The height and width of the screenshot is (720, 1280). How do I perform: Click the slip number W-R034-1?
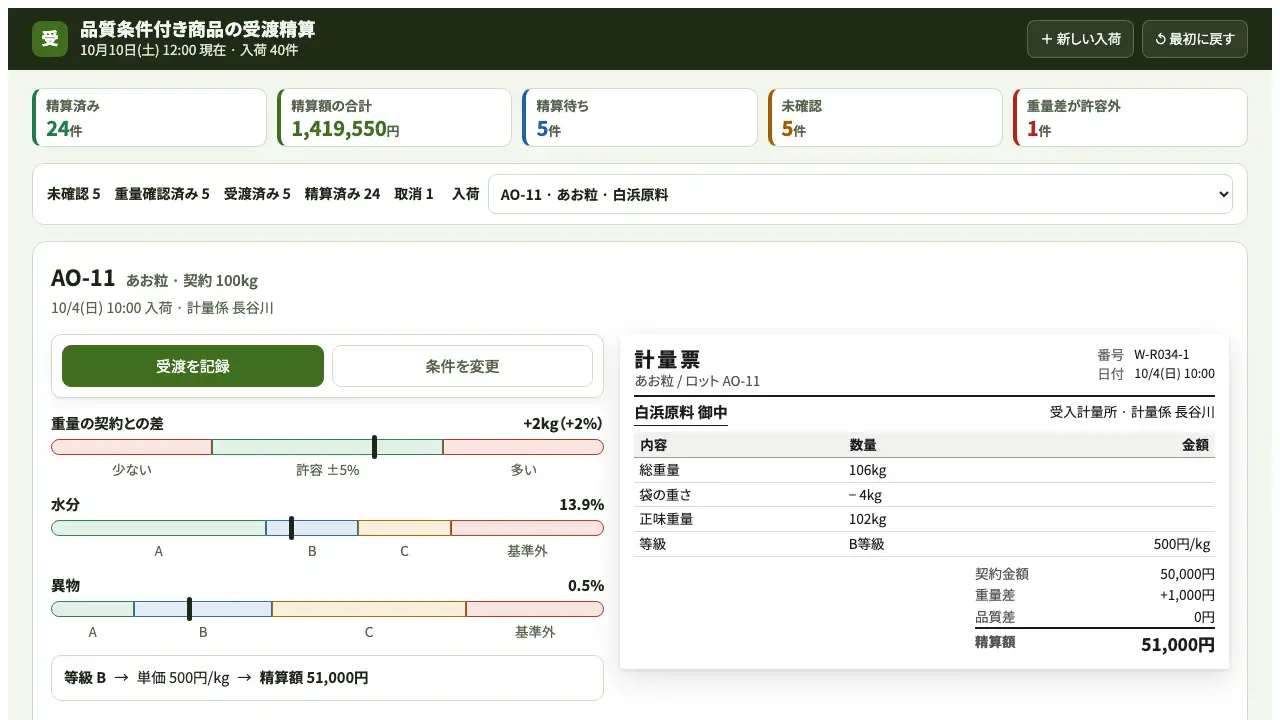[x=1162, y=354]
